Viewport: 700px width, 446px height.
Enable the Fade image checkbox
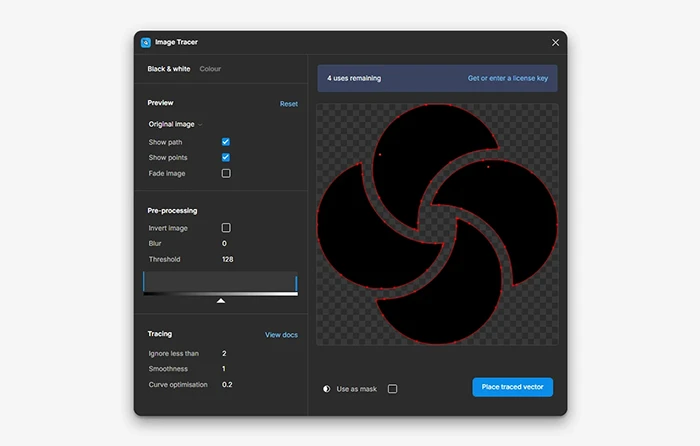point(226,174)
